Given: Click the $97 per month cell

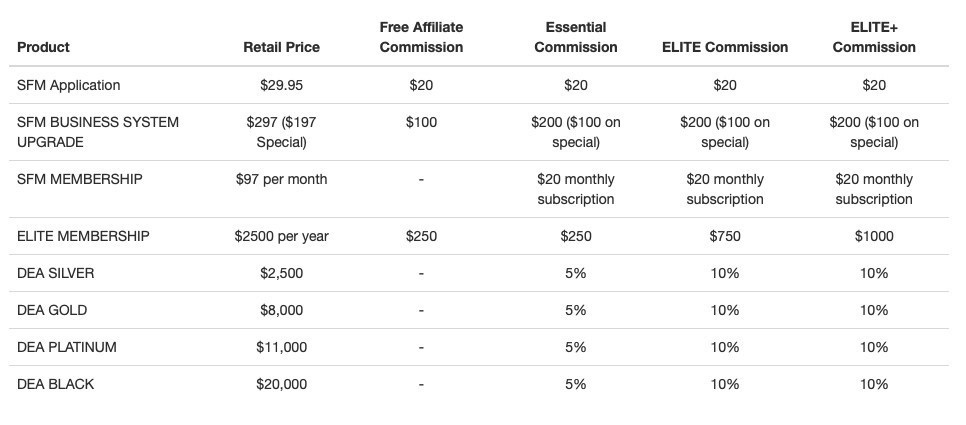Looking at the screenshot, I should pyautogui.click(x=282, y=179).
